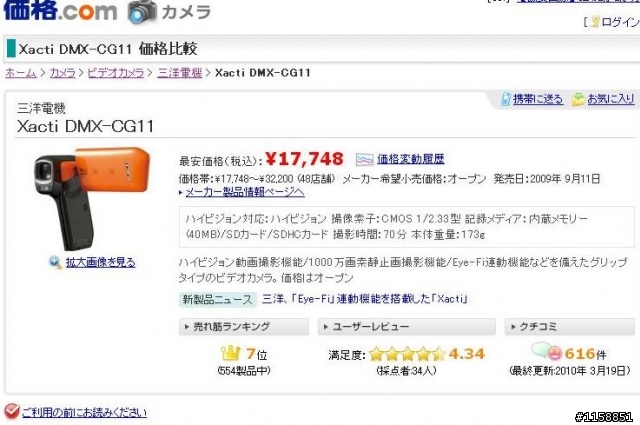The width and height of the screenshot is (640, 425).
Task: Click the price history chart icon
Action: point(364,159)
